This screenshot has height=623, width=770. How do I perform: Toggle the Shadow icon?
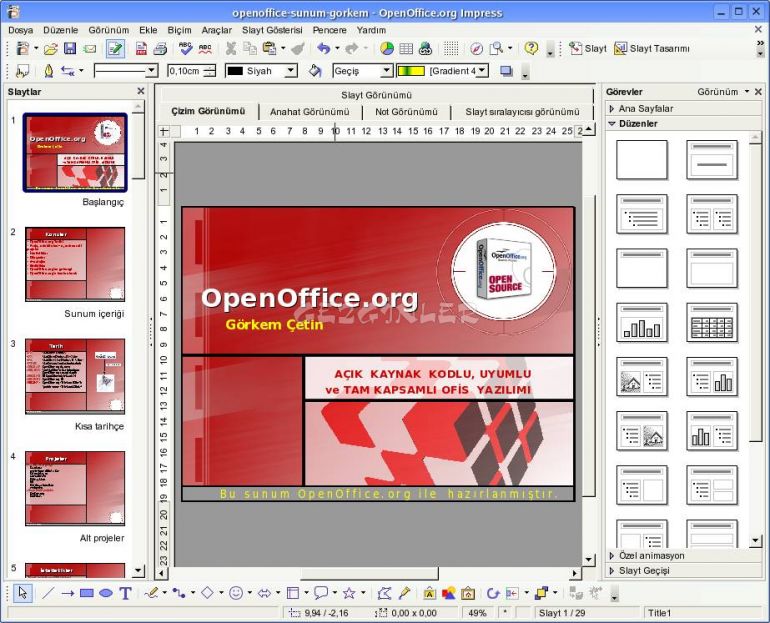(x=506, y=71)
